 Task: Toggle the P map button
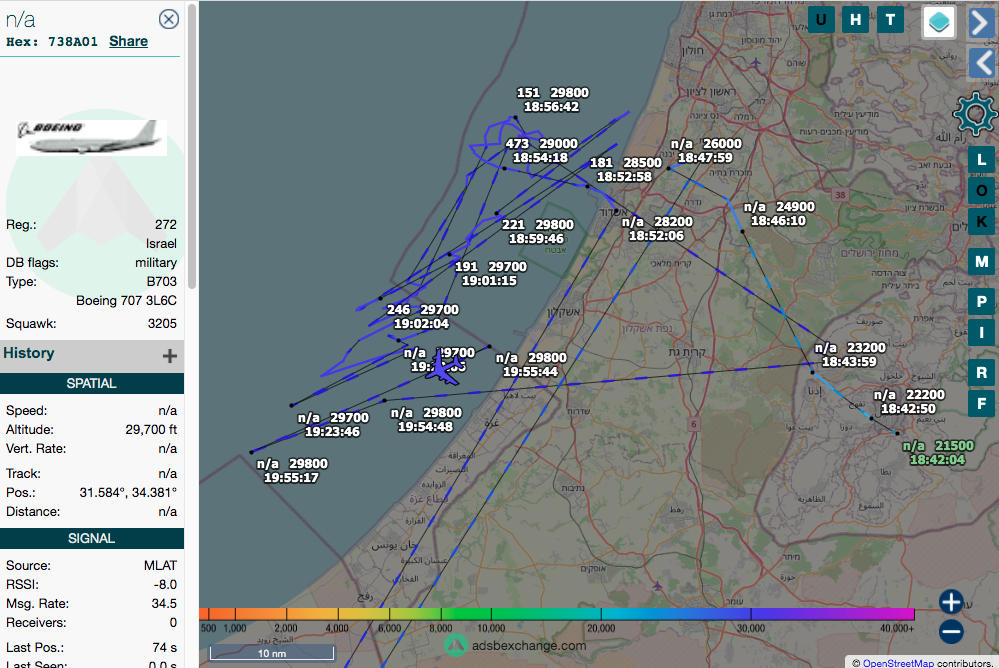(981, 301)
